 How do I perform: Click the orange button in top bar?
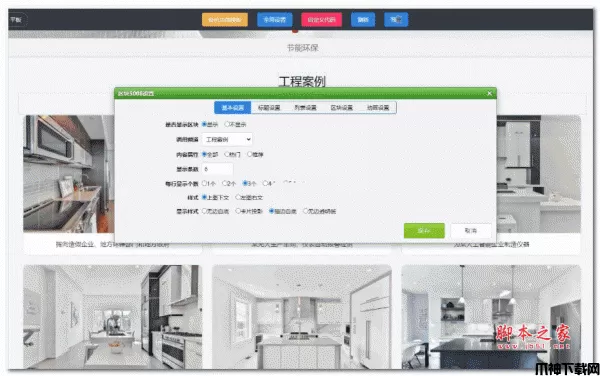[225, 20]
